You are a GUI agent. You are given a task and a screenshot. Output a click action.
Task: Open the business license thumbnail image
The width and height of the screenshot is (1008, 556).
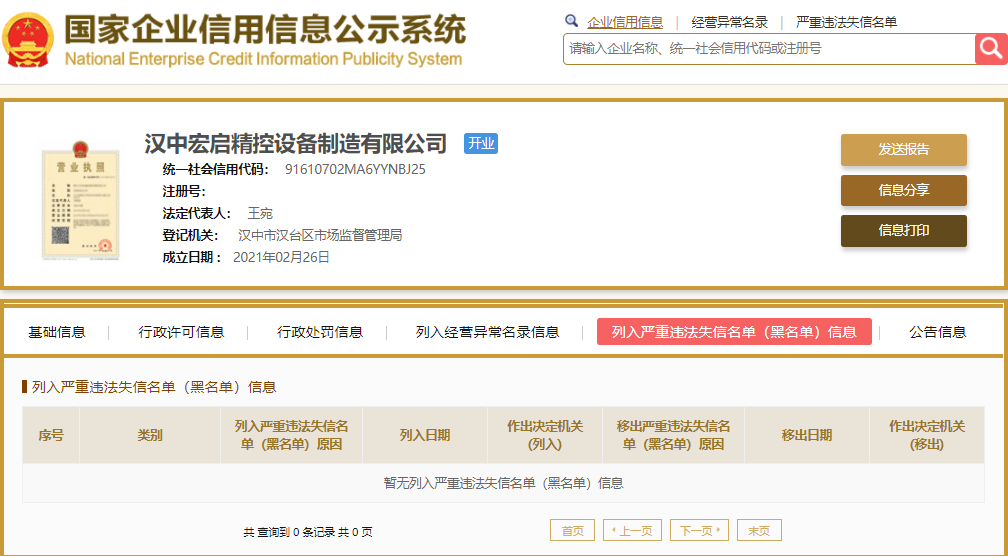tap(80, 201)
